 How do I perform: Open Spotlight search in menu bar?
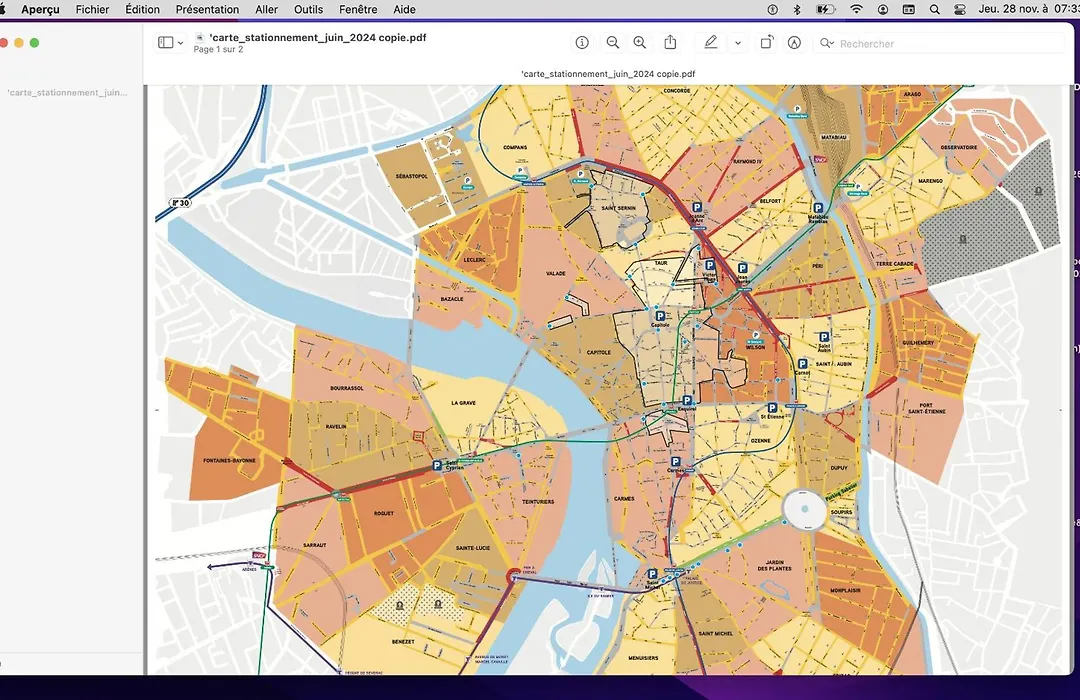tap(935, 10)
